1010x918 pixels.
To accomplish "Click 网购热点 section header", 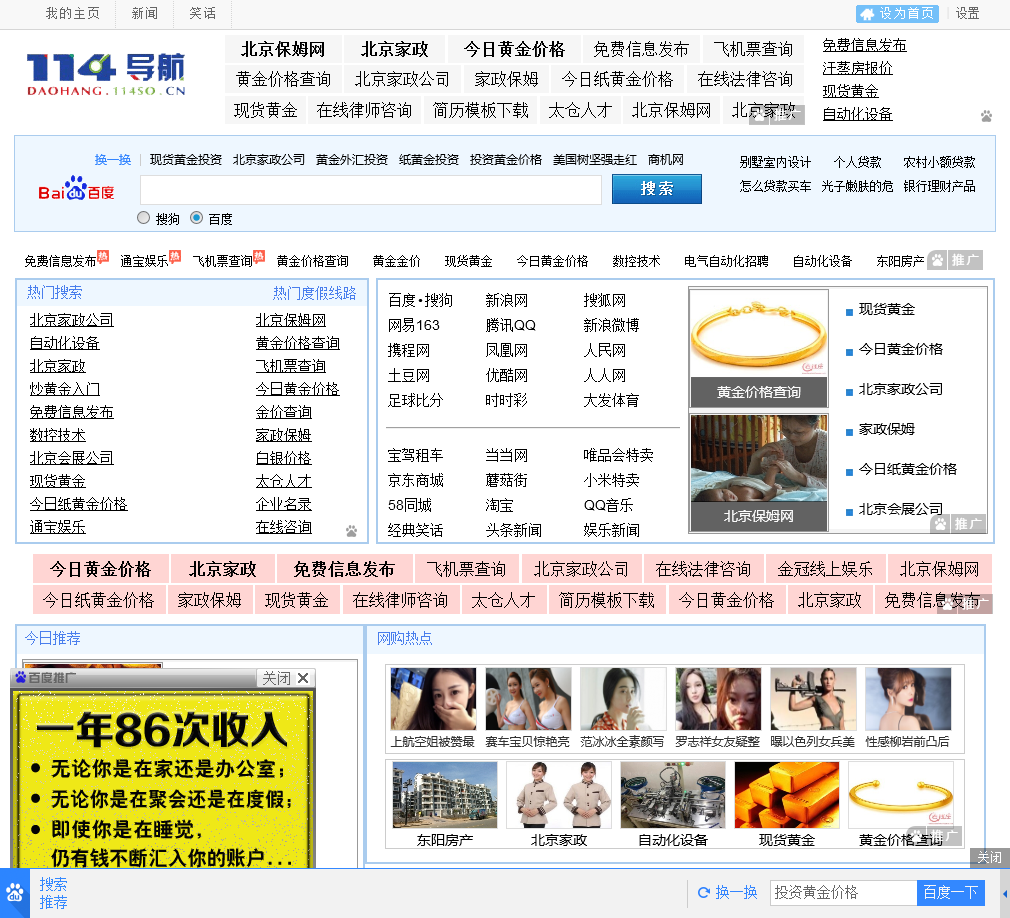I will click(x=405, y=638).
